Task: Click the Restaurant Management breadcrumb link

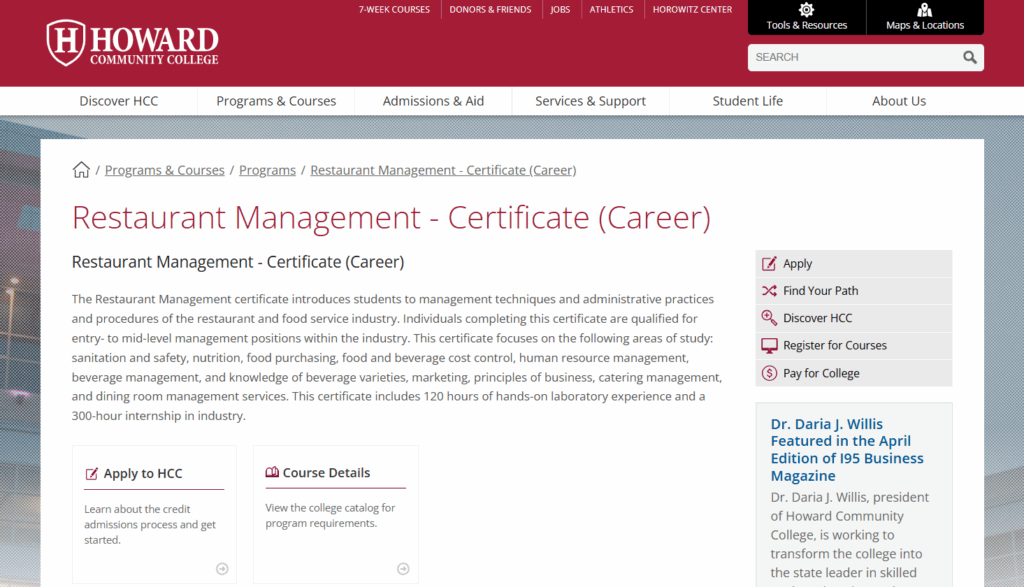Action: coord(443,170)
